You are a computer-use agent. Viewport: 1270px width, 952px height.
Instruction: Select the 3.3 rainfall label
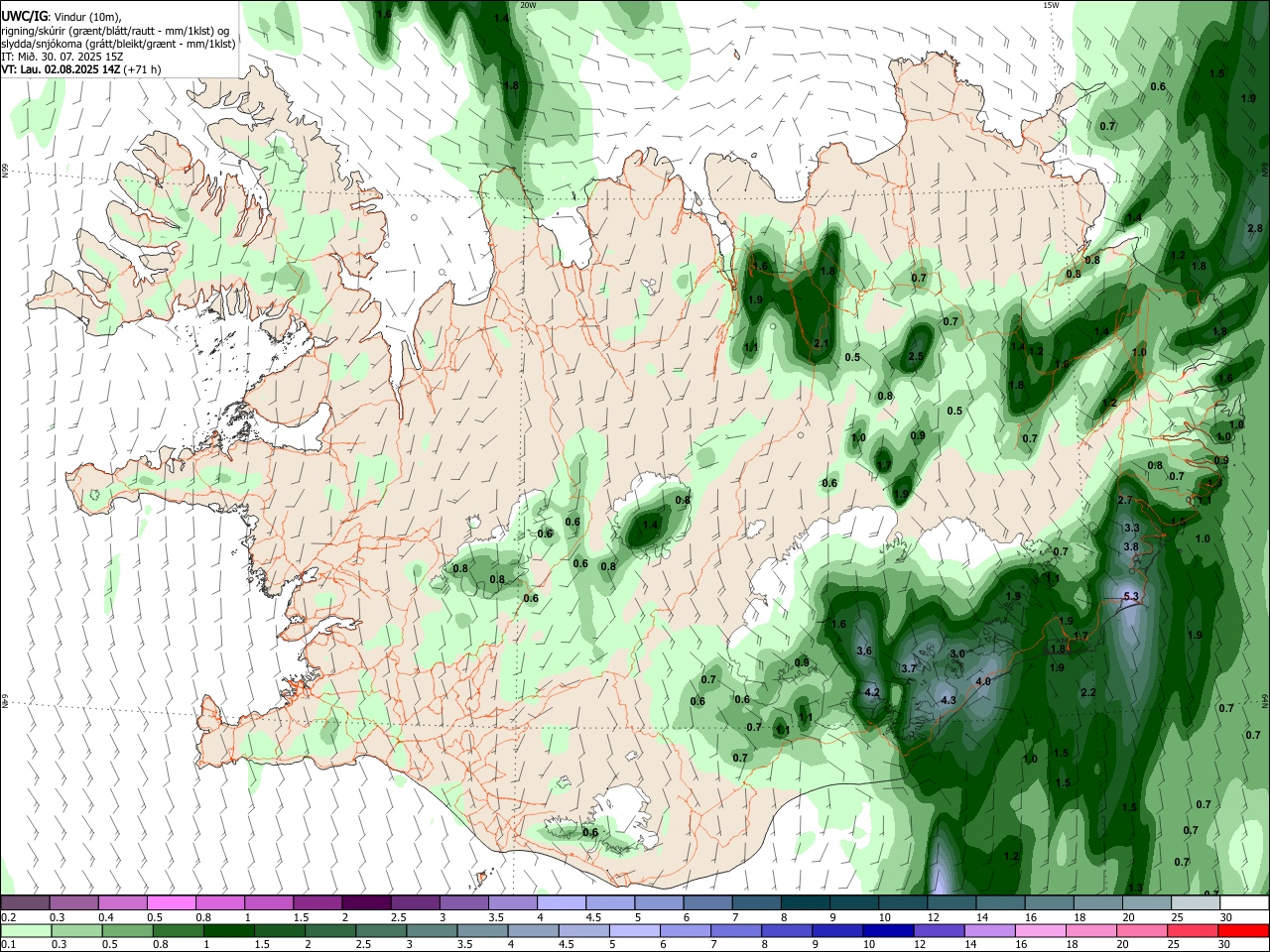coord(1131,529)
